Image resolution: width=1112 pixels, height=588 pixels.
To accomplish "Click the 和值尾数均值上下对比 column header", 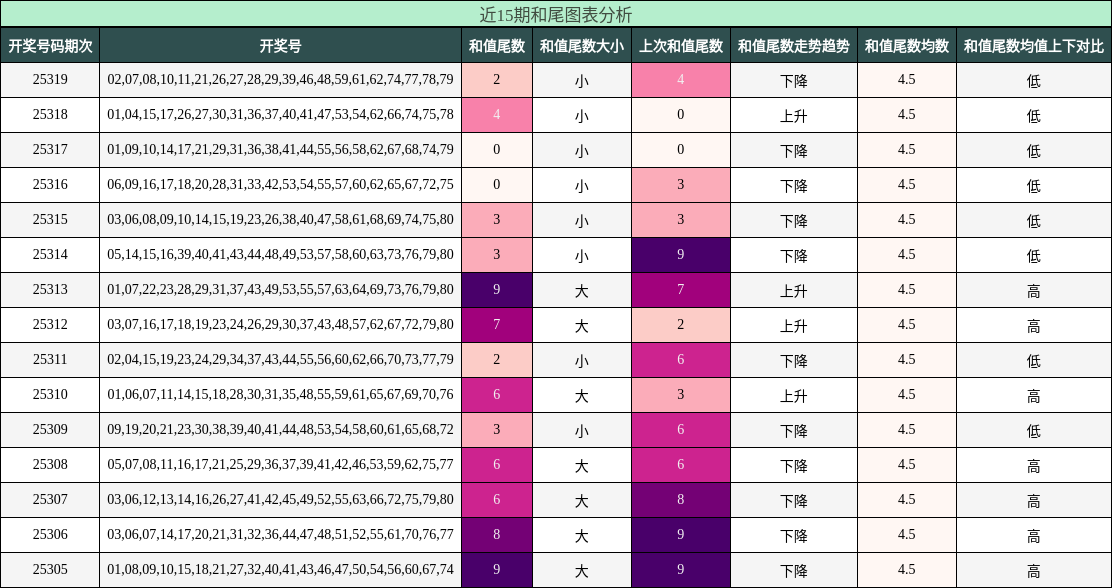I will tap(1034, 43).
